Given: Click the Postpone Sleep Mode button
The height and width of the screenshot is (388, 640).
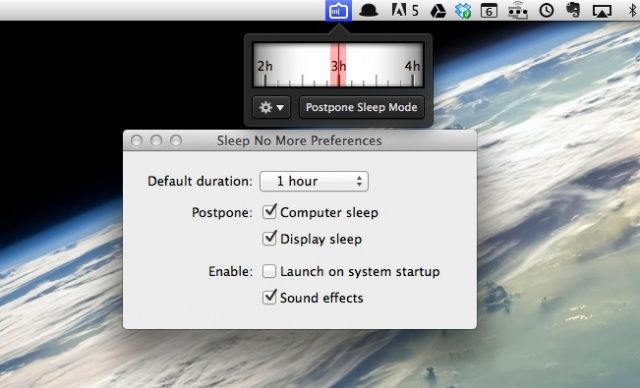Looking at the screenshot, I should [362, 107].
